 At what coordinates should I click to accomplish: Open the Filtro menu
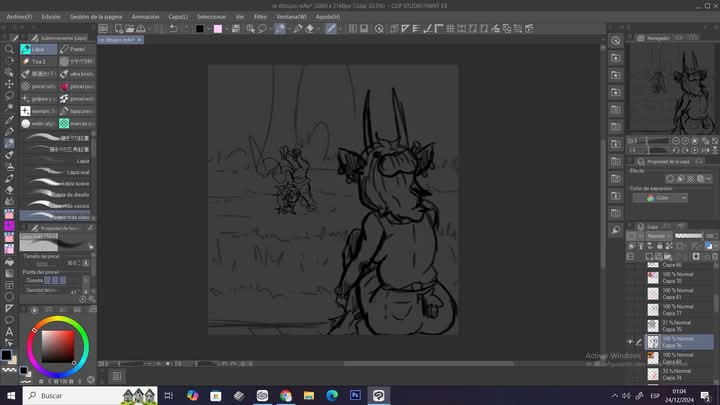click(260, 17)
